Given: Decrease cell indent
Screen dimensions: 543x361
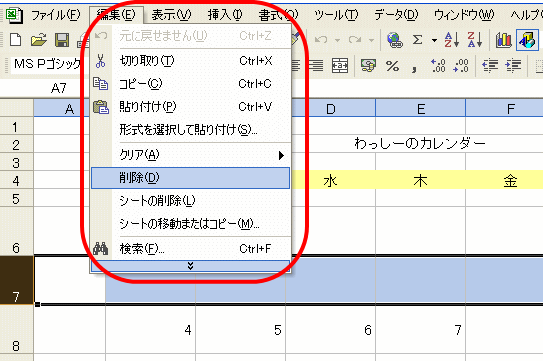Looking at the screenshot, I should (x=490, y=65).
